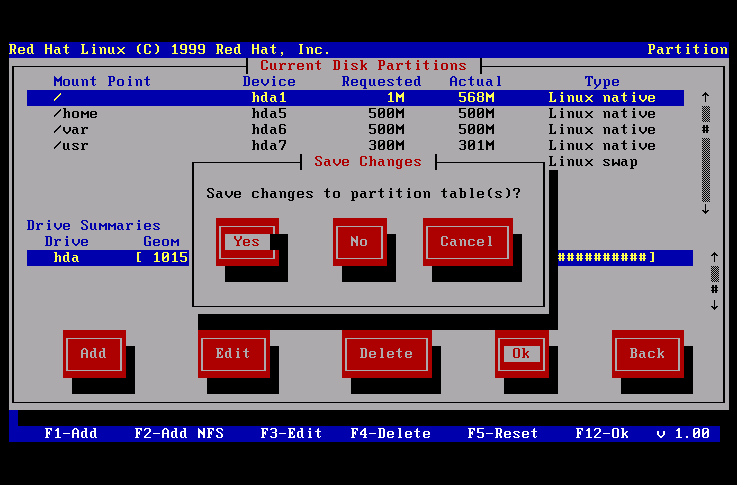Click Cancel in Save Changes dialog
The height and width of the screenshot is (485, 737).
point(468,242)
